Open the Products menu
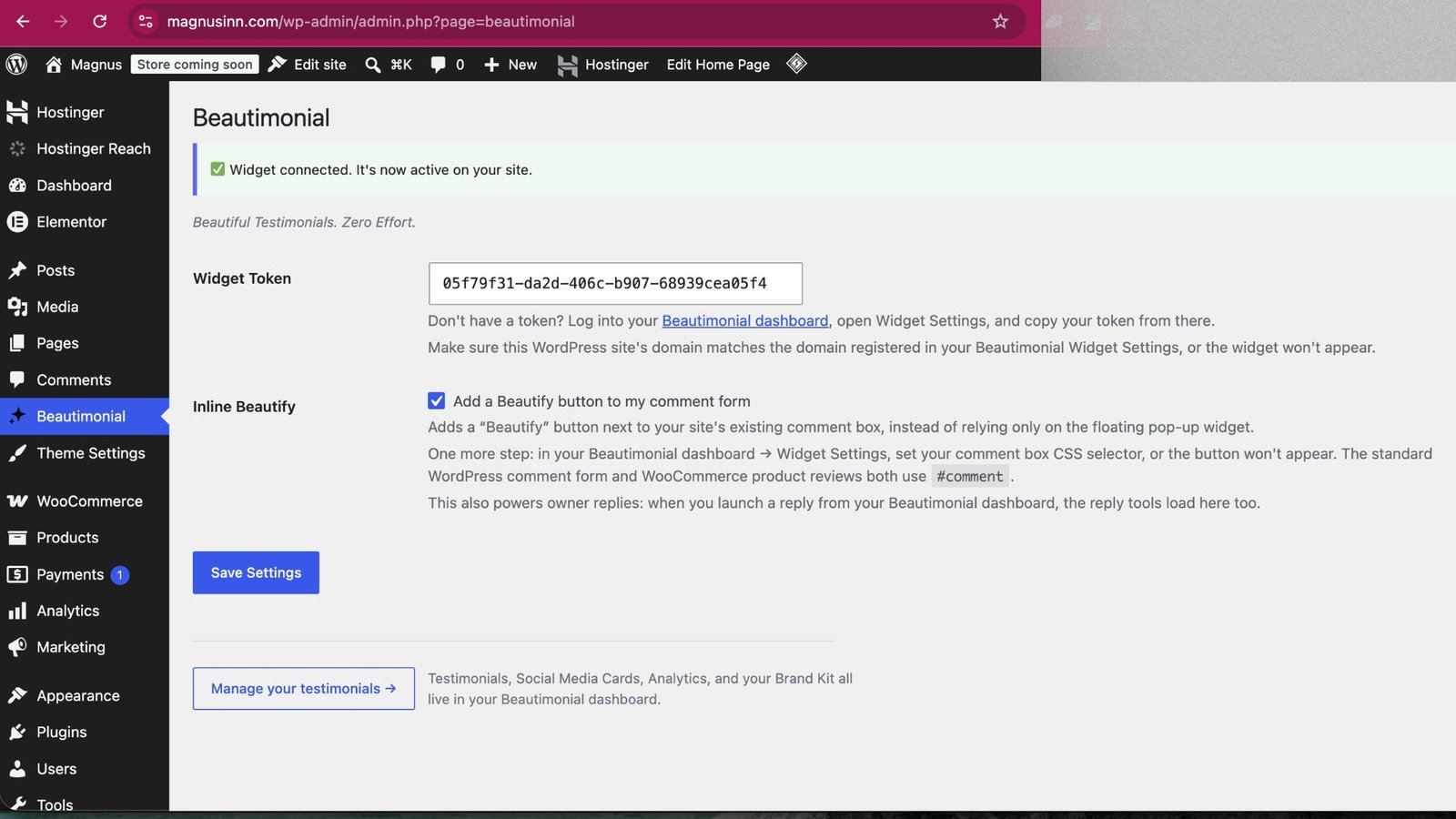The image size is (1456, 819). (x=85, y=538)
